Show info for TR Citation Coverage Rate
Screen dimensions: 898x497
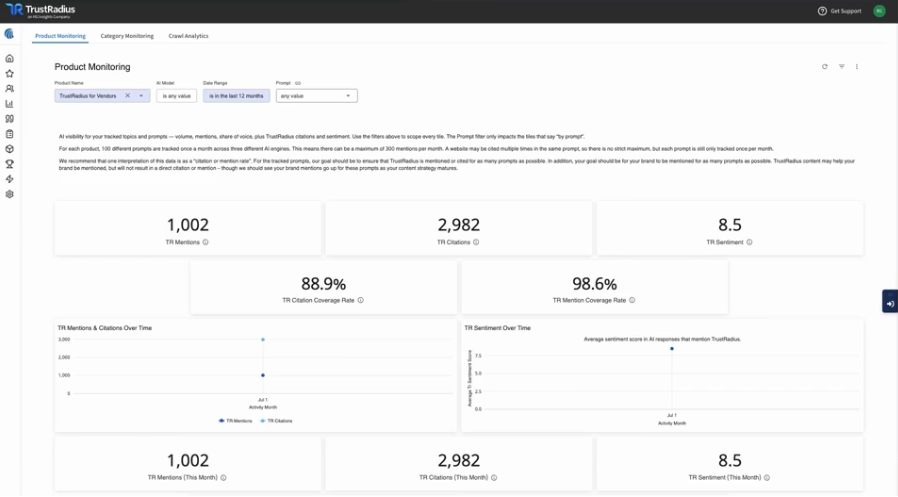(x=360, y=300)
